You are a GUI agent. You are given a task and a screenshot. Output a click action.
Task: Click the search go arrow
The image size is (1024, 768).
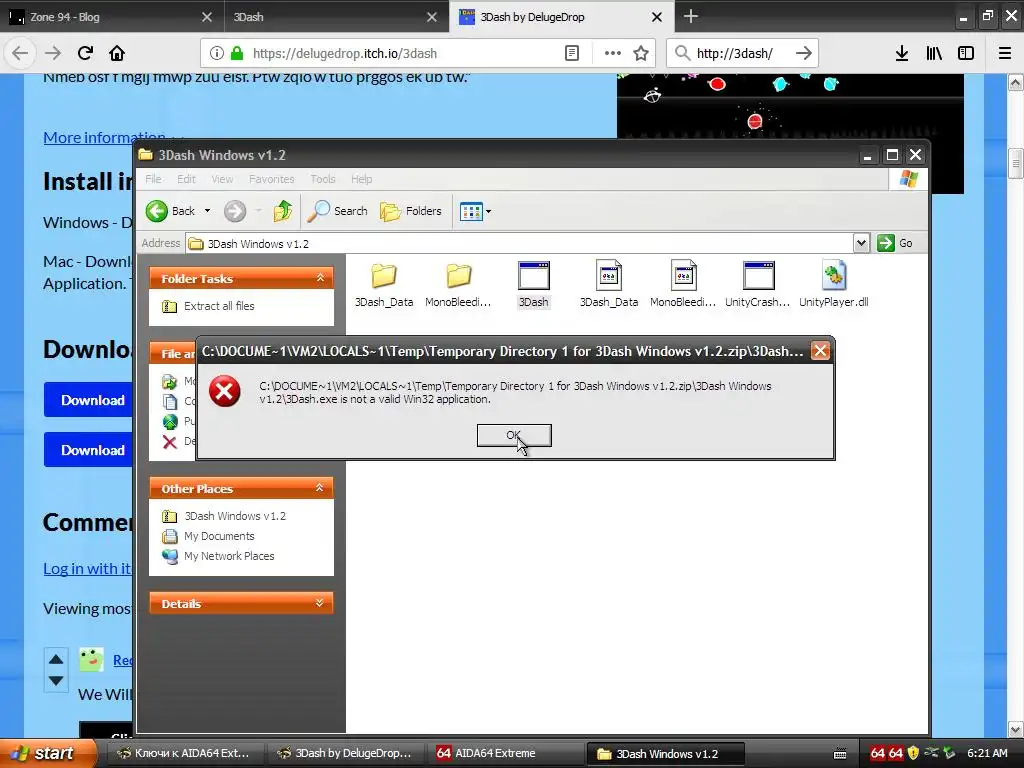tap(804, 53)
